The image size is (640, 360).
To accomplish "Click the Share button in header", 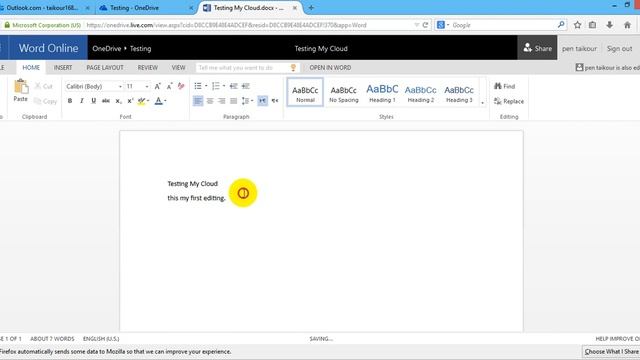I will point(537,48).
